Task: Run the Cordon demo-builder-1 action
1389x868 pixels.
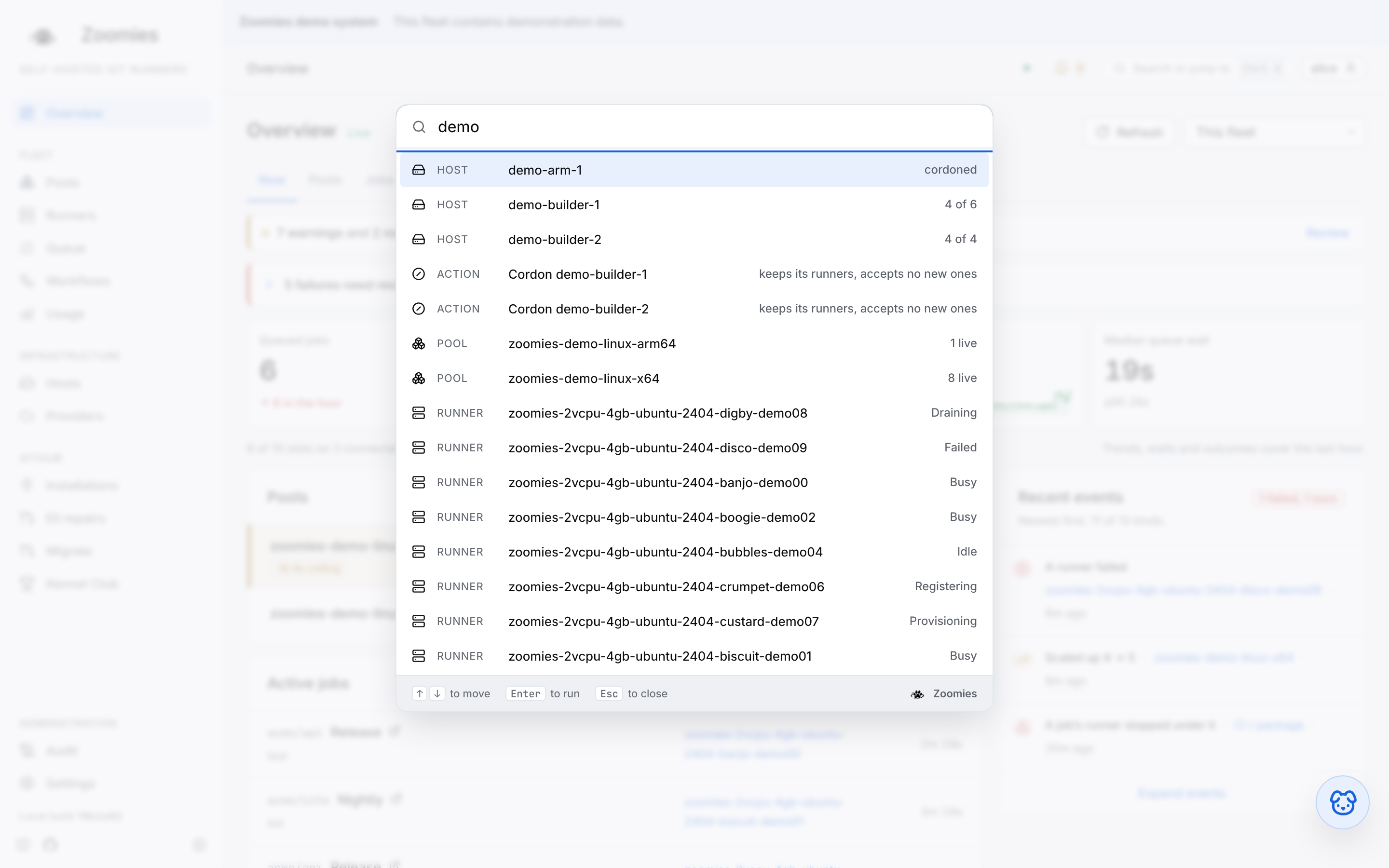Action: tap(694, 274)
